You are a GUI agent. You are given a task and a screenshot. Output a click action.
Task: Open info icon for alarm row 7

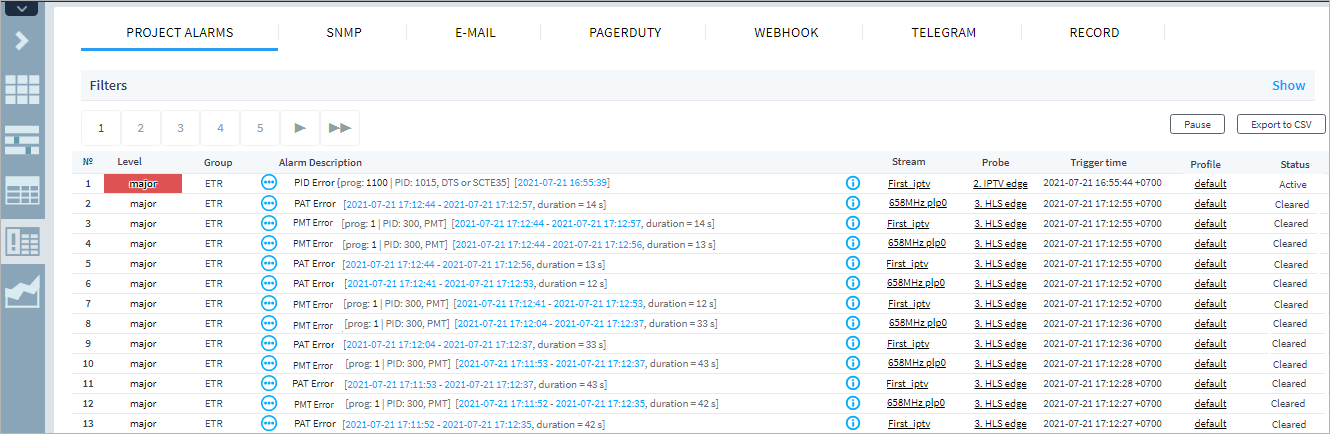pyautogui.click(x=853, y=303)
